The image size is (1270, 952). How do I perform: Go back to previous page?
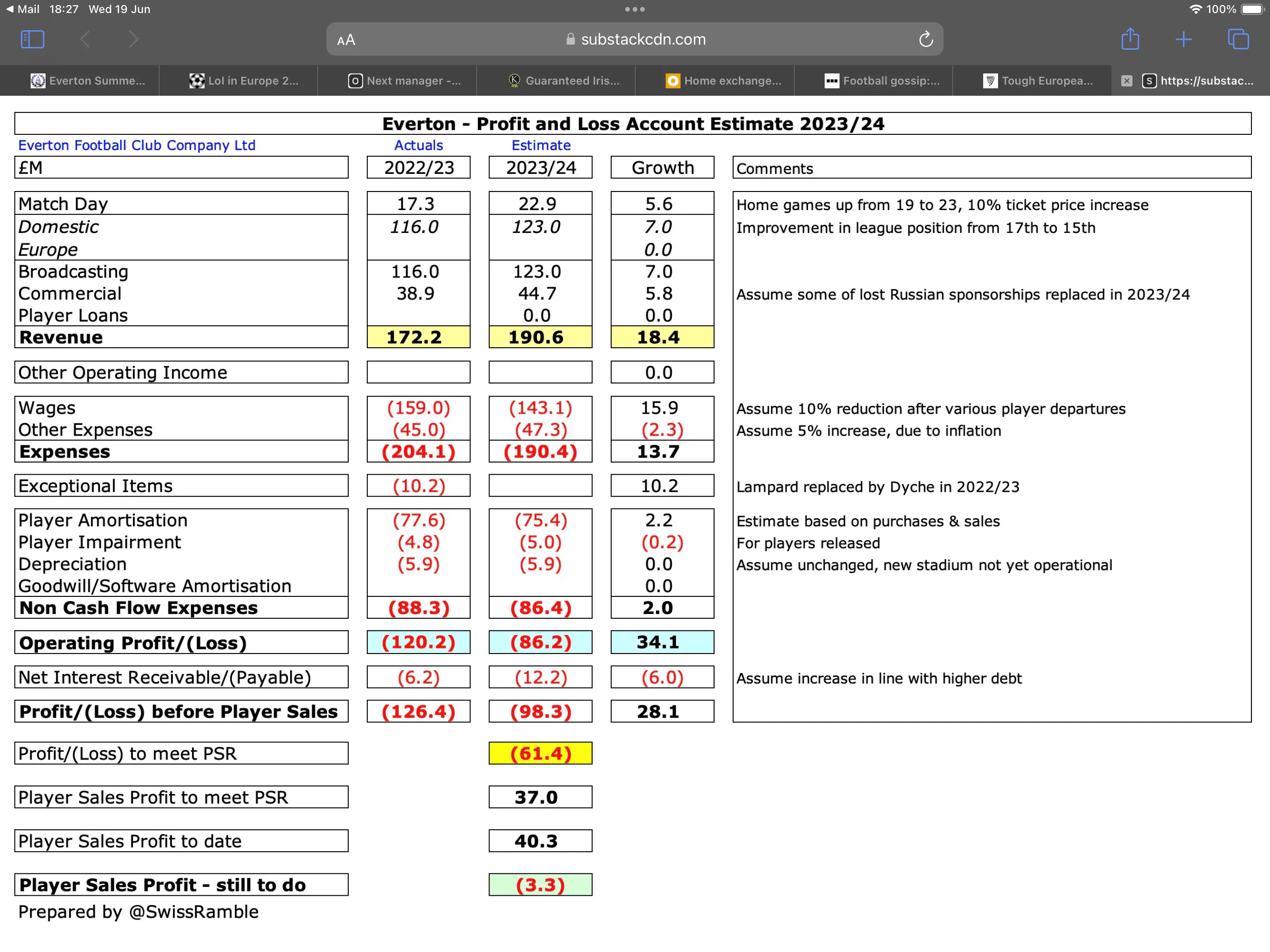click(x=85, y=40)
